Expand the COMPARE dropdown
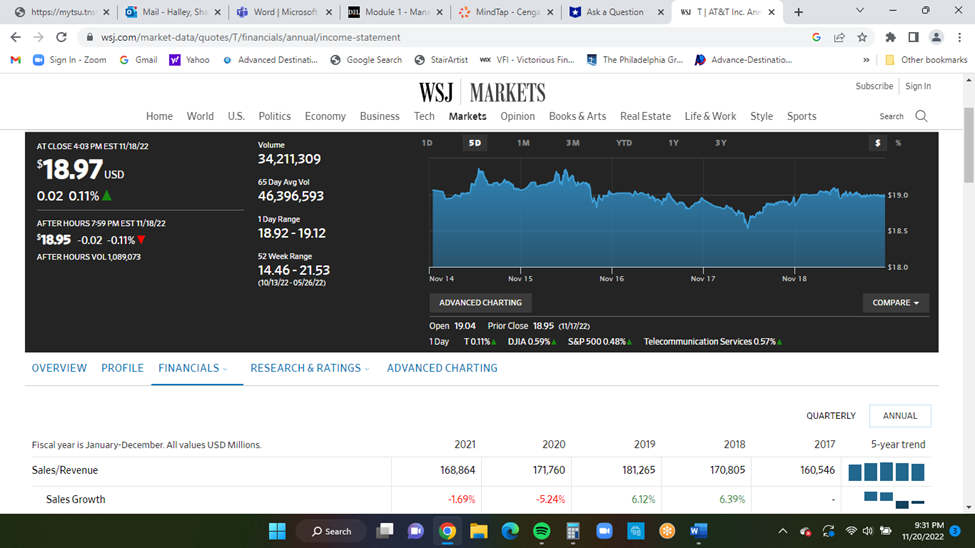Image resolution: width=975 pixels, height=548 pixels. pyautogui.click(x=895, y=303)
